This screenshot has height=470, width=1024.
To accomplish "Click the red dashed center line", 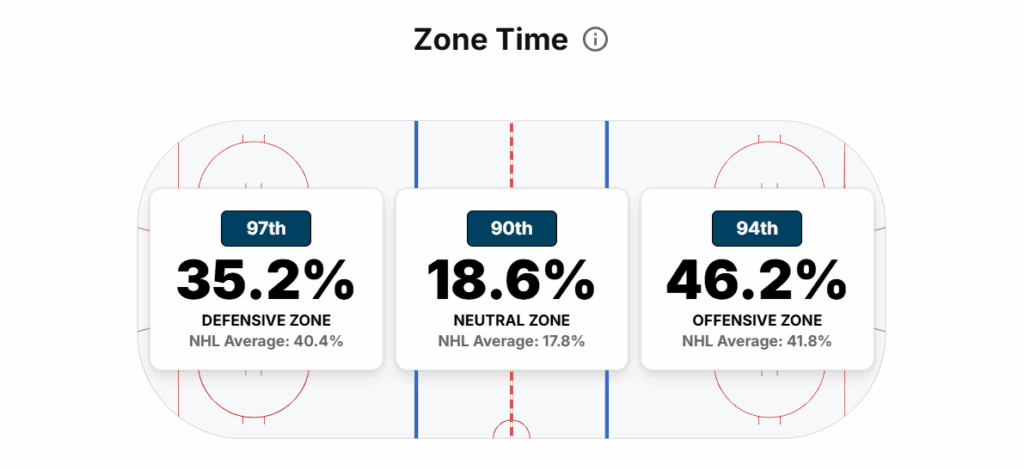I will click(x=512, y=155).
